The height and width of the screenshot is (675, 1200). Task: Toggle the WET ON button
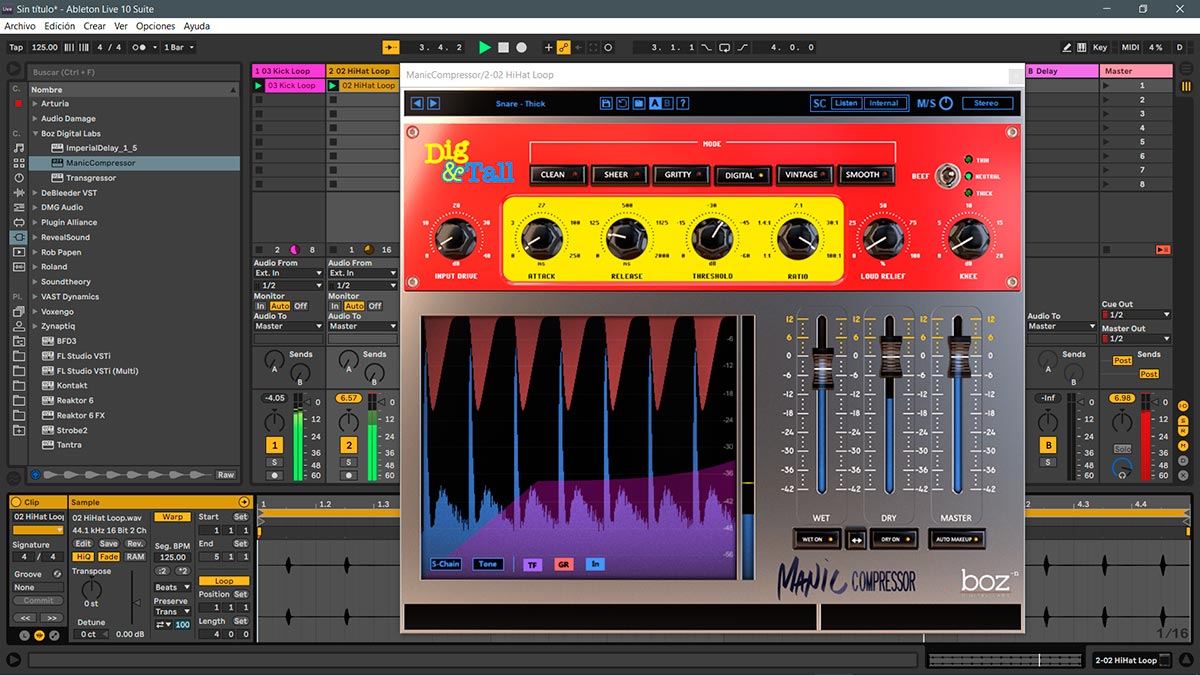817,539
